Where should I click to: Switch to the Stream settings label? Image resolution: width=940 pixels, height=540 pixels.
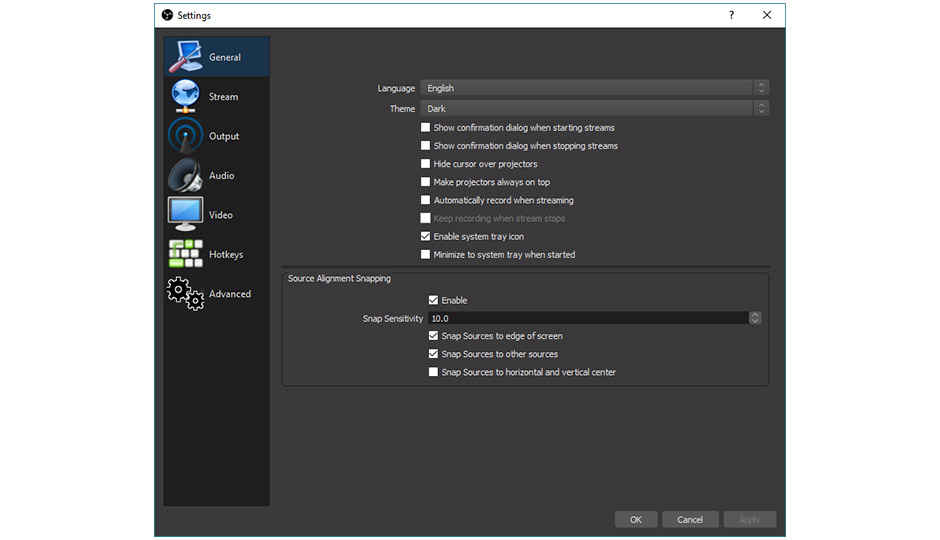pyautogui.click(x=223, y=96)
